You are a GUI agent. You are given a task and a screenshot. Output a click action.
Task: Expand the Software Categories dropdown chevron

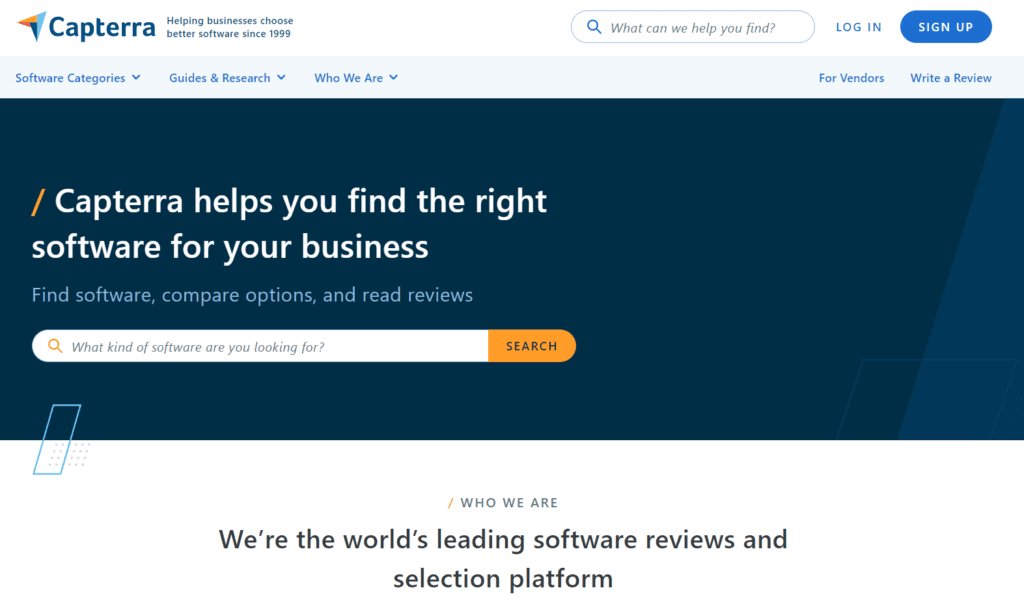pyautogui.click(x=136, y=77)
